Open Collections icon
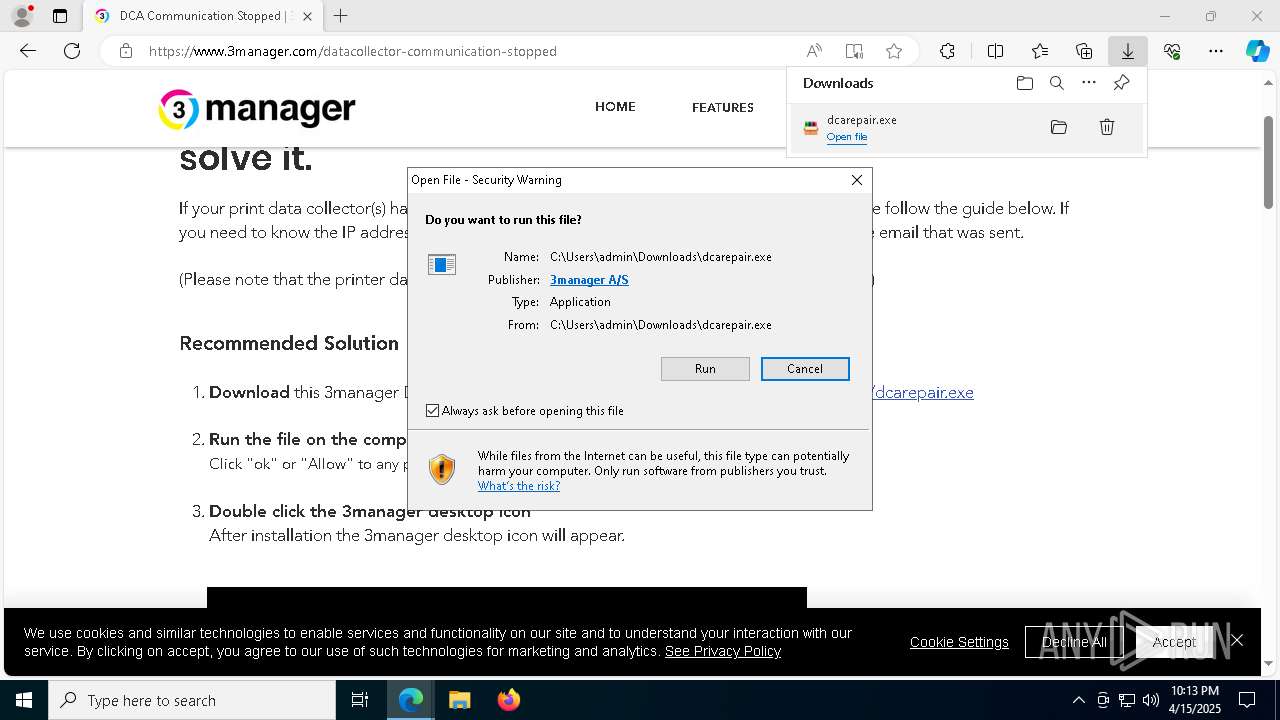Screen dimensions: 1280x720 pyautogui.click(x=1084, y=51)
